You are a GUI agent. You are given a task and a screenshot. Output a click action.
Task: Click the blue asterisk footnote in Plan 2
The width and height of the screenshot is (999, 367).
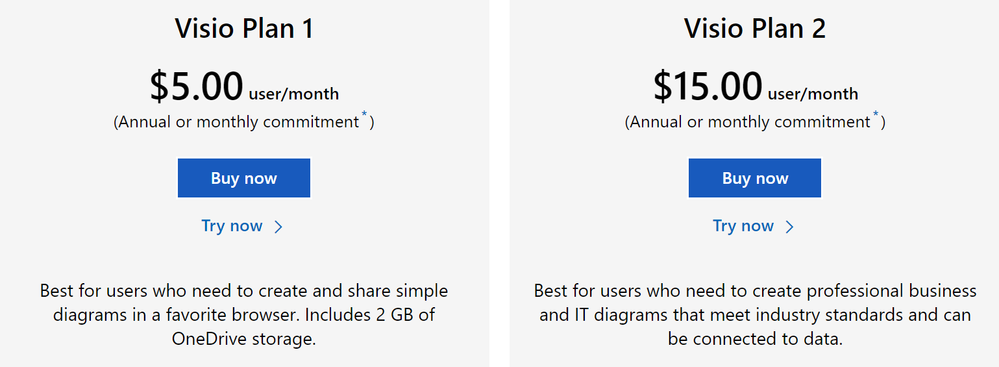[x=875, y=115]
